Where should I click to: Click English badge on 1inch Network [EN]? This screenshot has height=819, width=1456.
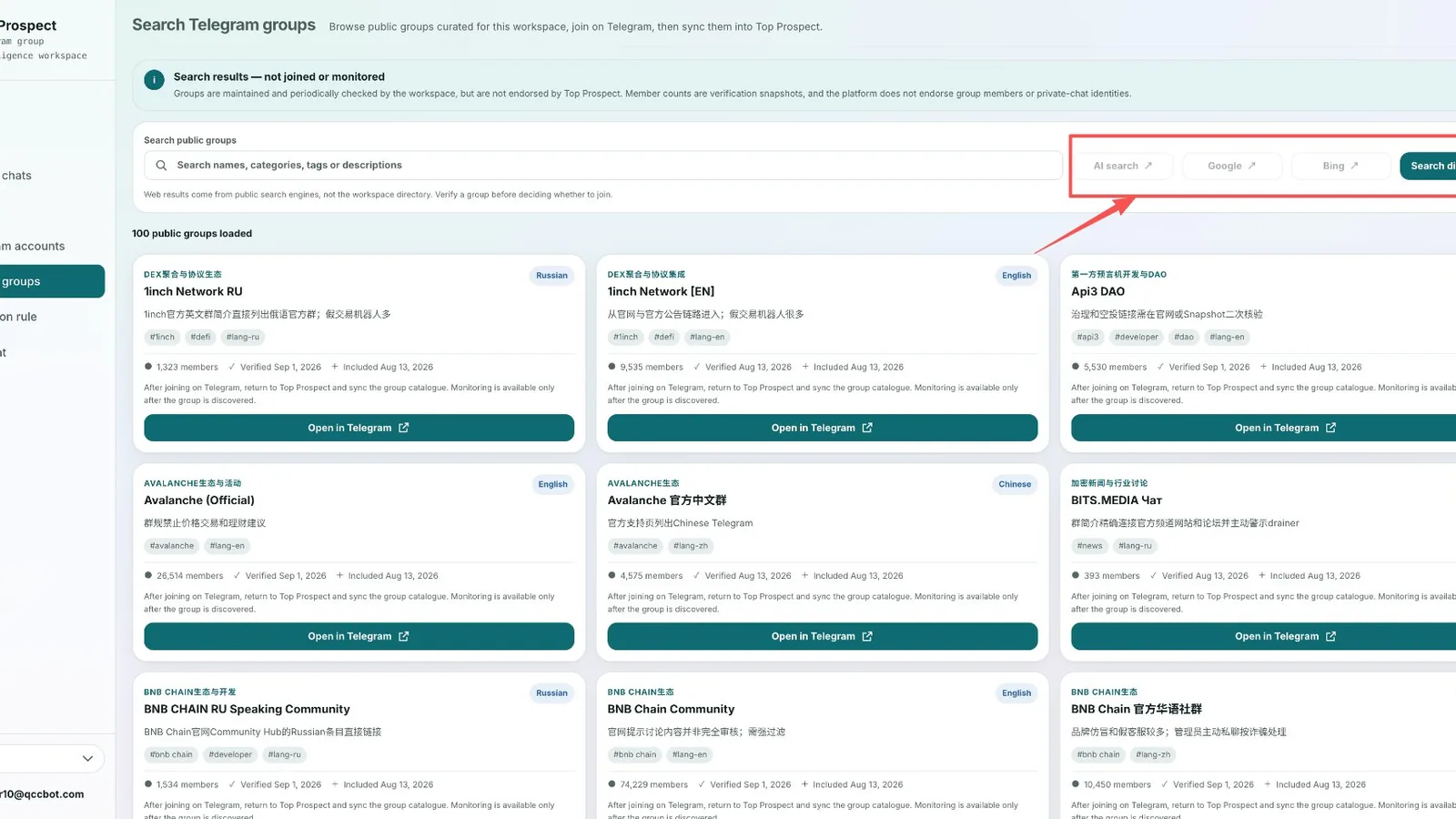[1016, 276]
